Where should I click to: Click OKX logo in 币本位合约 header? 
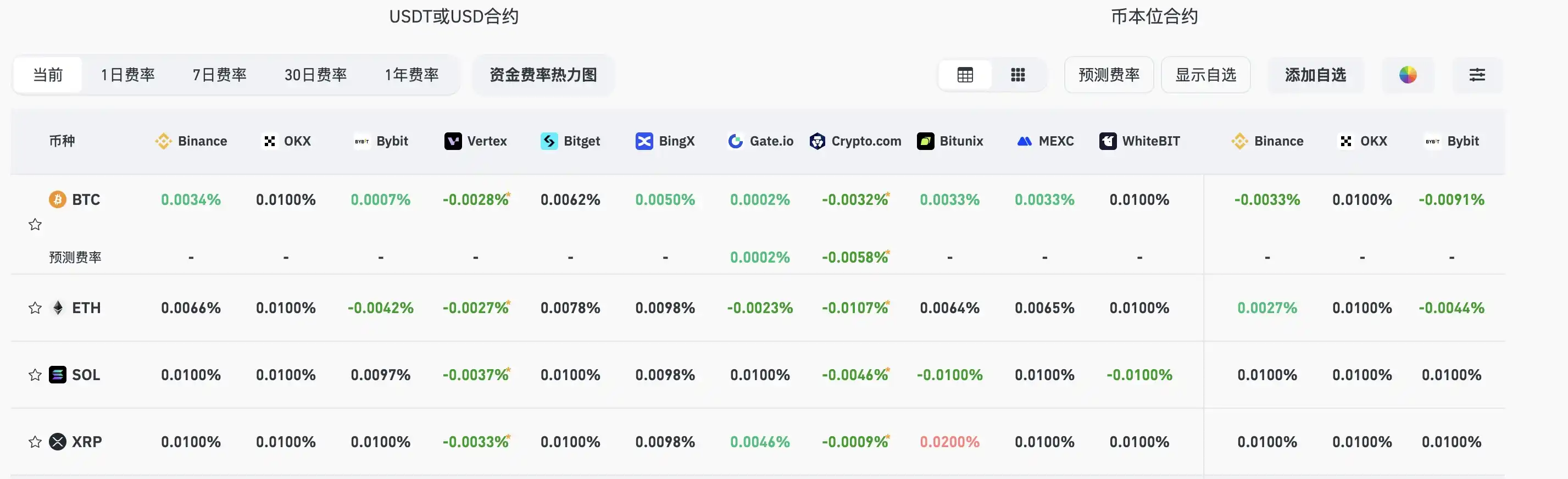pos(1346,141)
